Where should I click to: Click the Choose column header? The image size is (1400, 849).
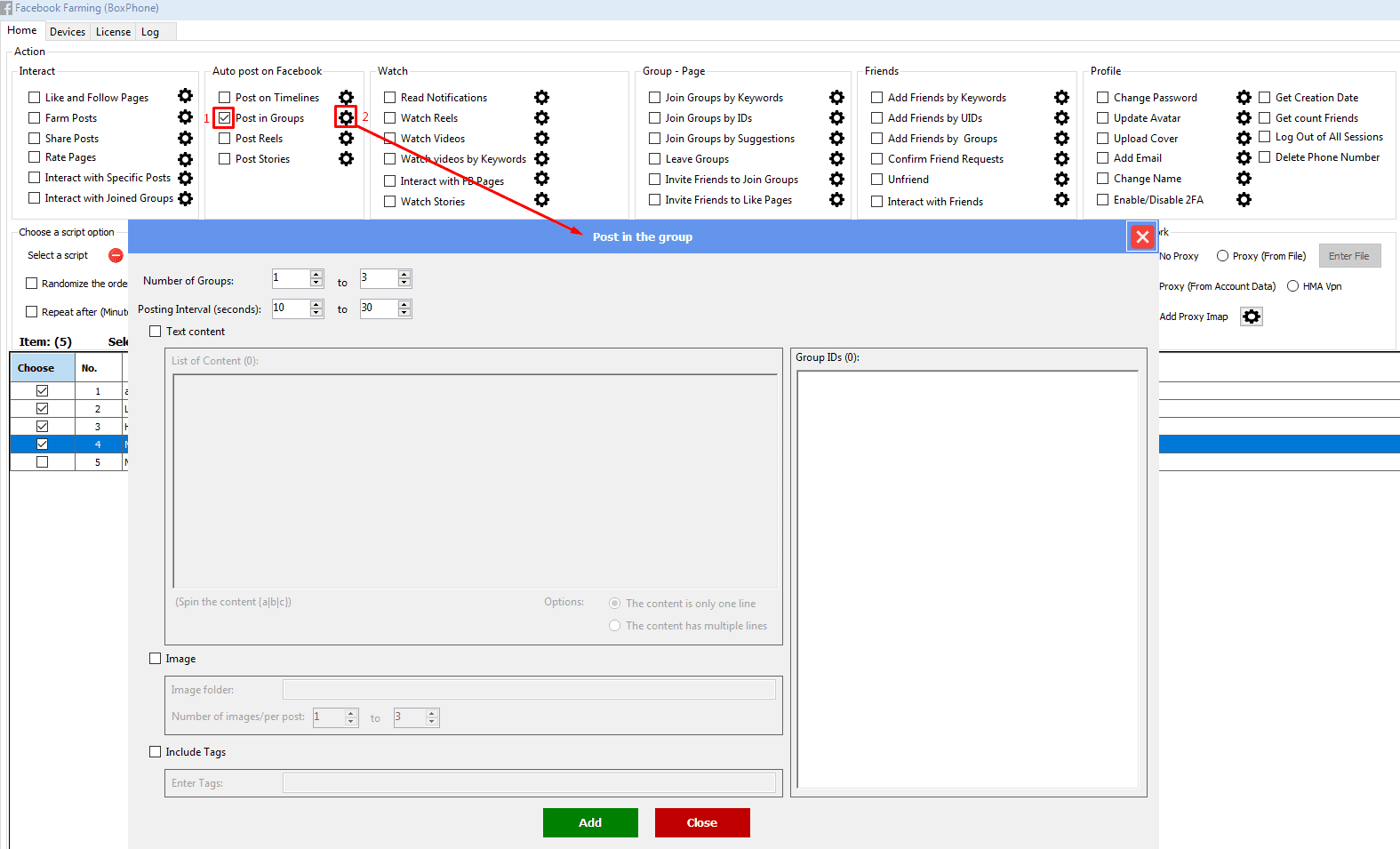click(x=42, y=367)
